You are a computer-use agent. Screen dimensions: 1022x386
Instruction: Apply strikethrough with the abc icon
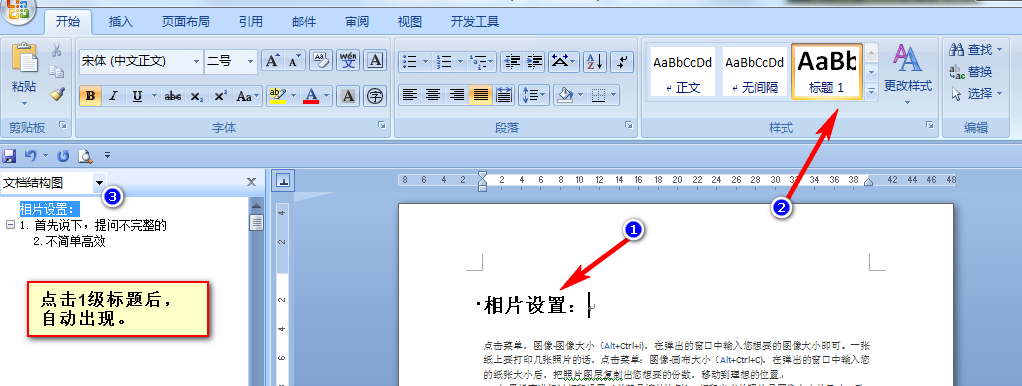click(x=173, y=96)
